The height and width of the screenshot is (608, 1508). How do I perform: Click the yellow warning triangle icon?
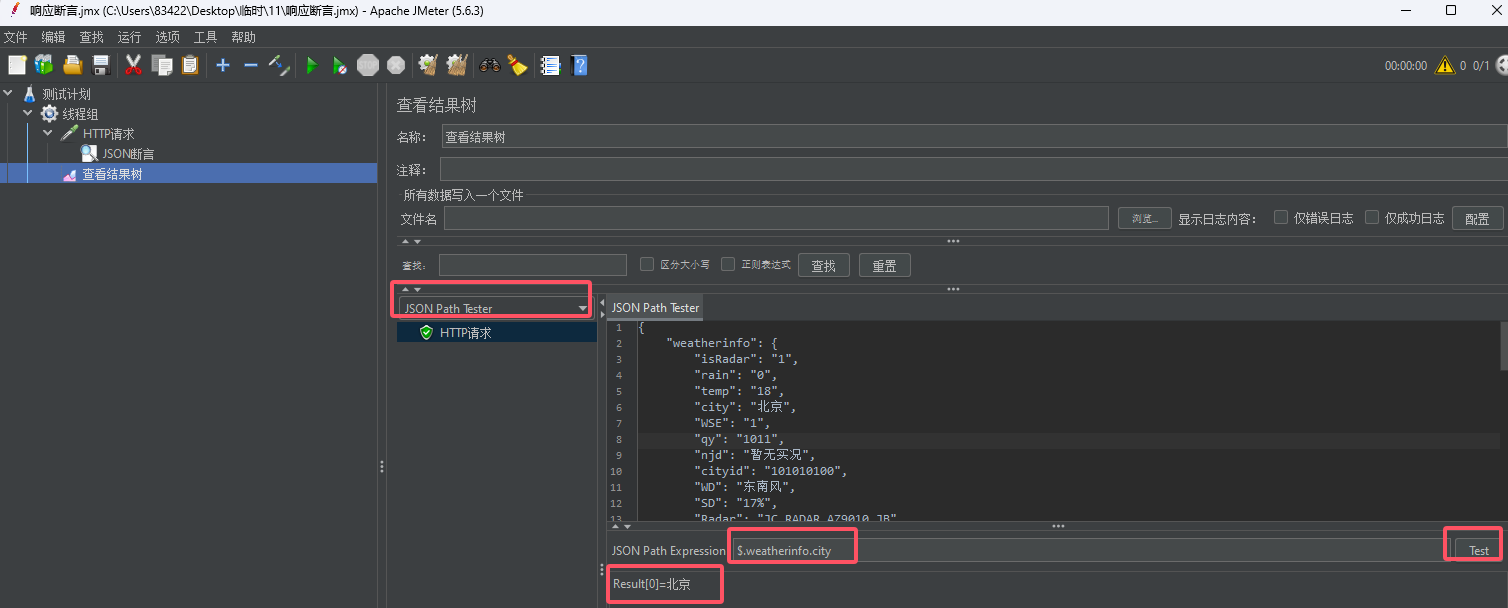click(x=1445, y=65)
